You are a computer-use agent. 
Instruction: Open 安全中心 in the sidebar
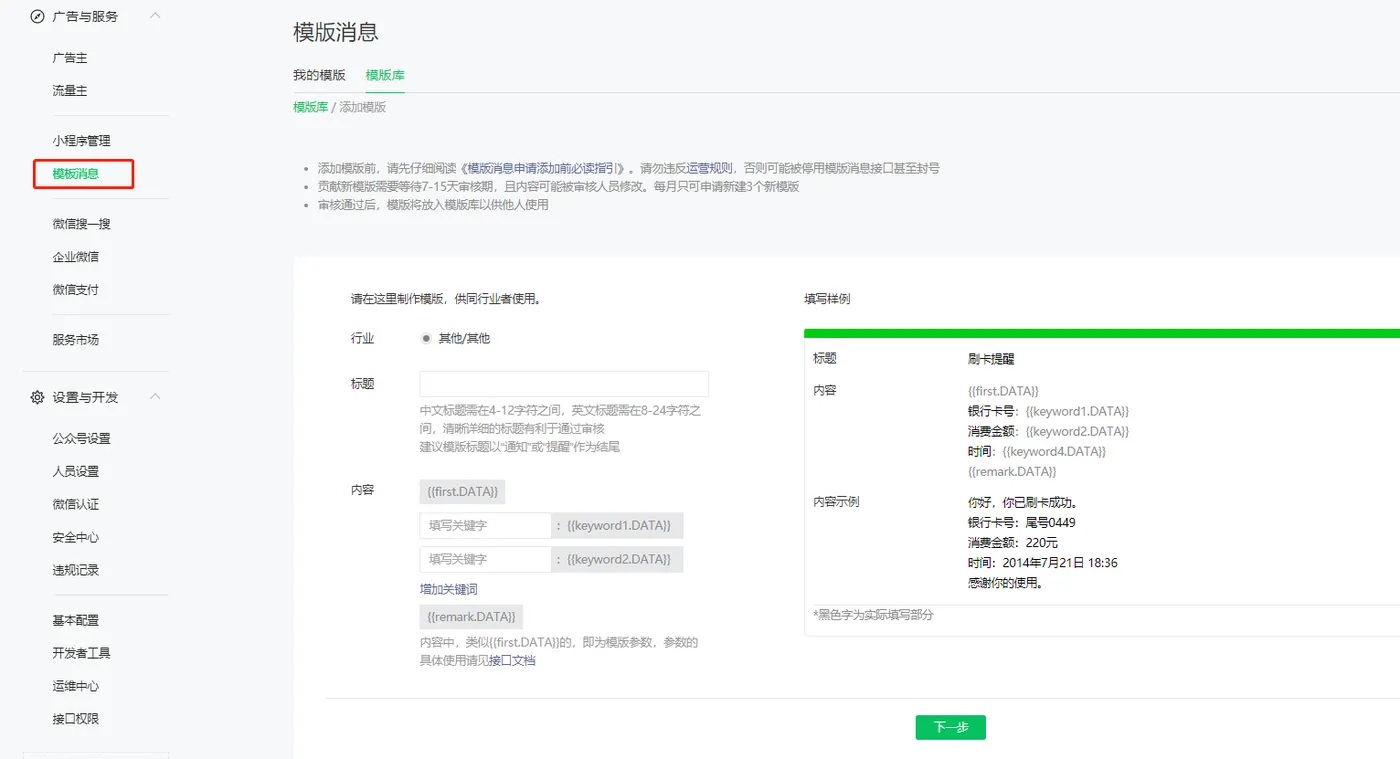[76, 538]
